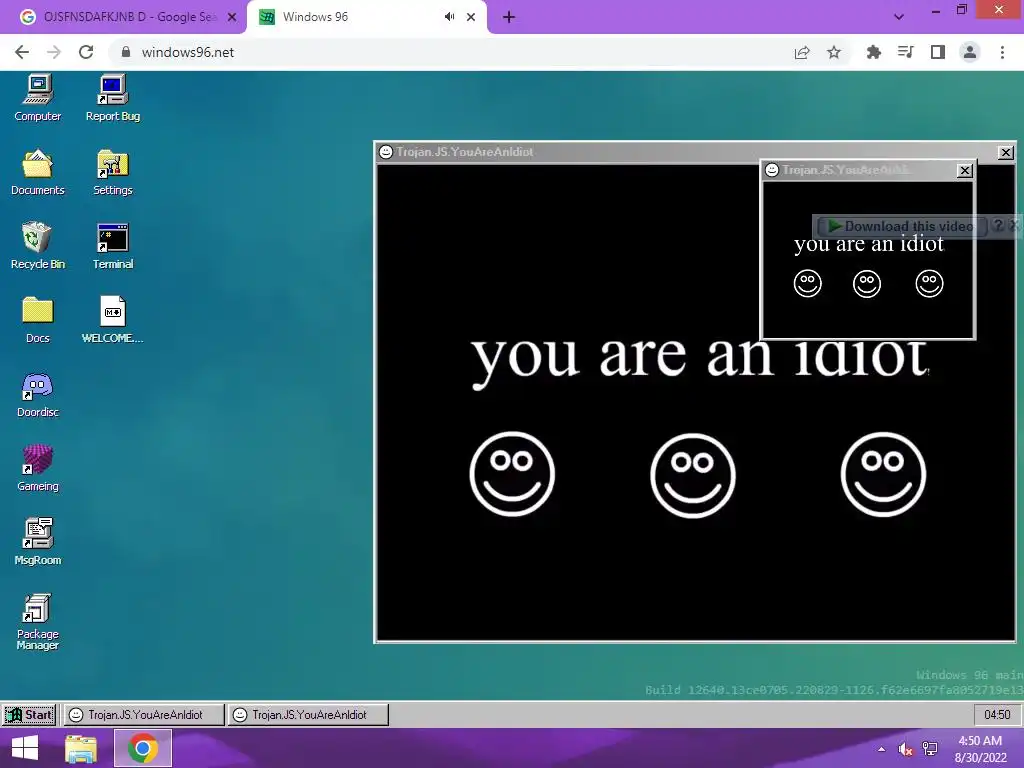Click the right smiley in the large window
Screen dimensions: 1024x768
coord(883,474)
